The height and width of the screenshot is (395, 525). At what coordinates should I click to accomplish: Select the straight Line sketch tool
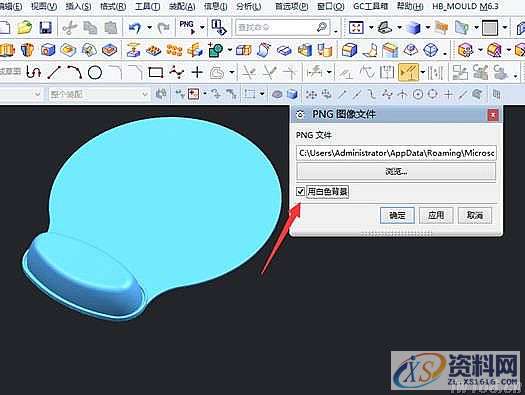point(54,72)
